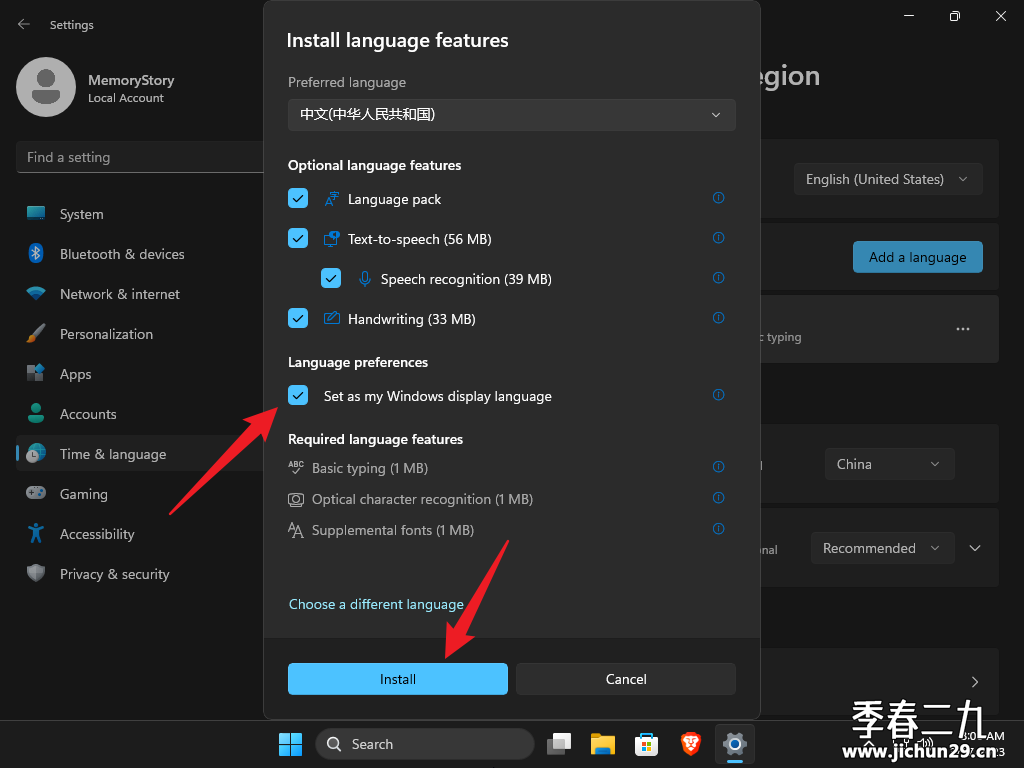Open the China region dropdown

pos(889,464)
